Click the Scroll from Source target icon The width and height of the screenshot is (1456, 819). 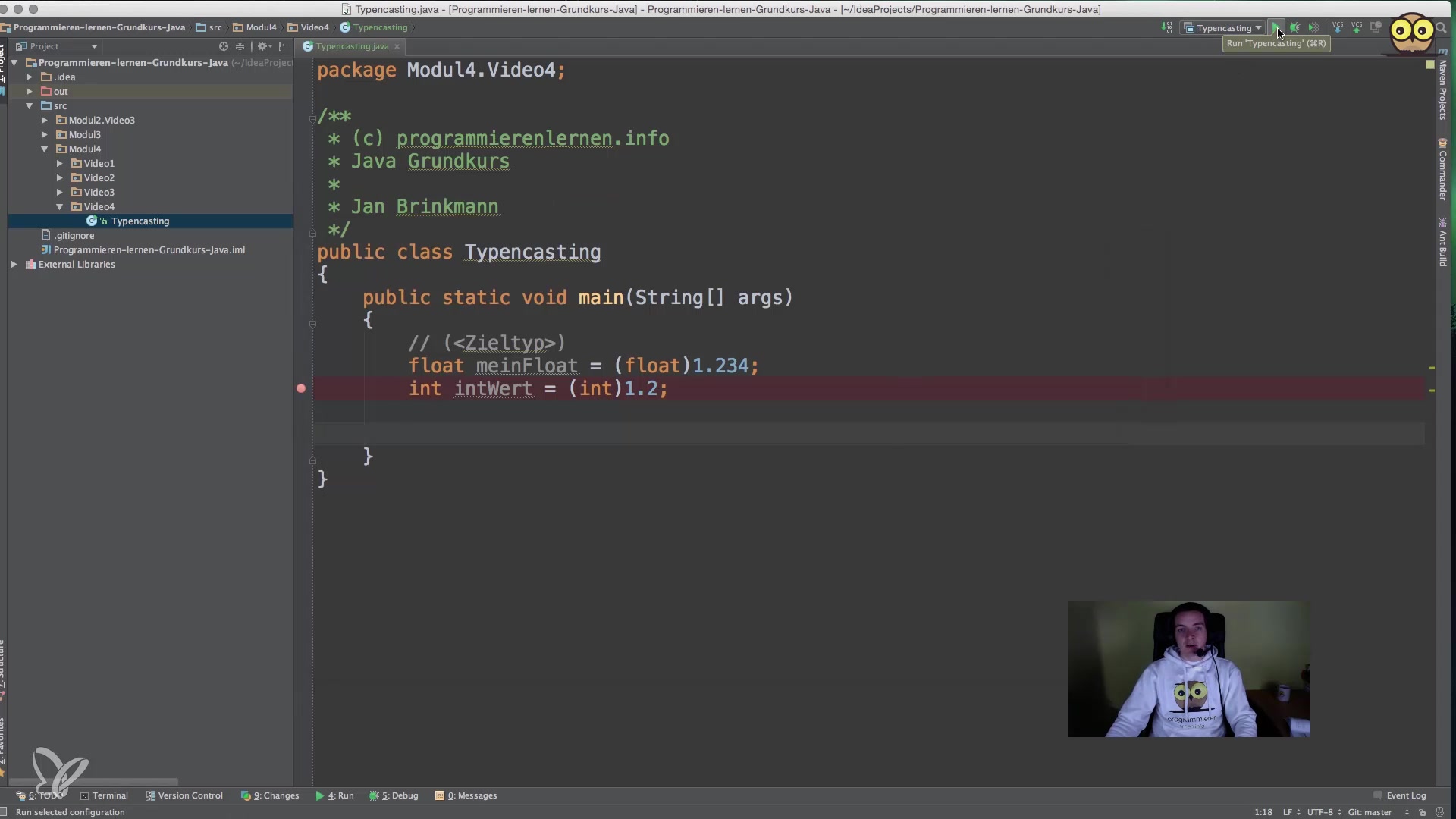click(224, 46)
